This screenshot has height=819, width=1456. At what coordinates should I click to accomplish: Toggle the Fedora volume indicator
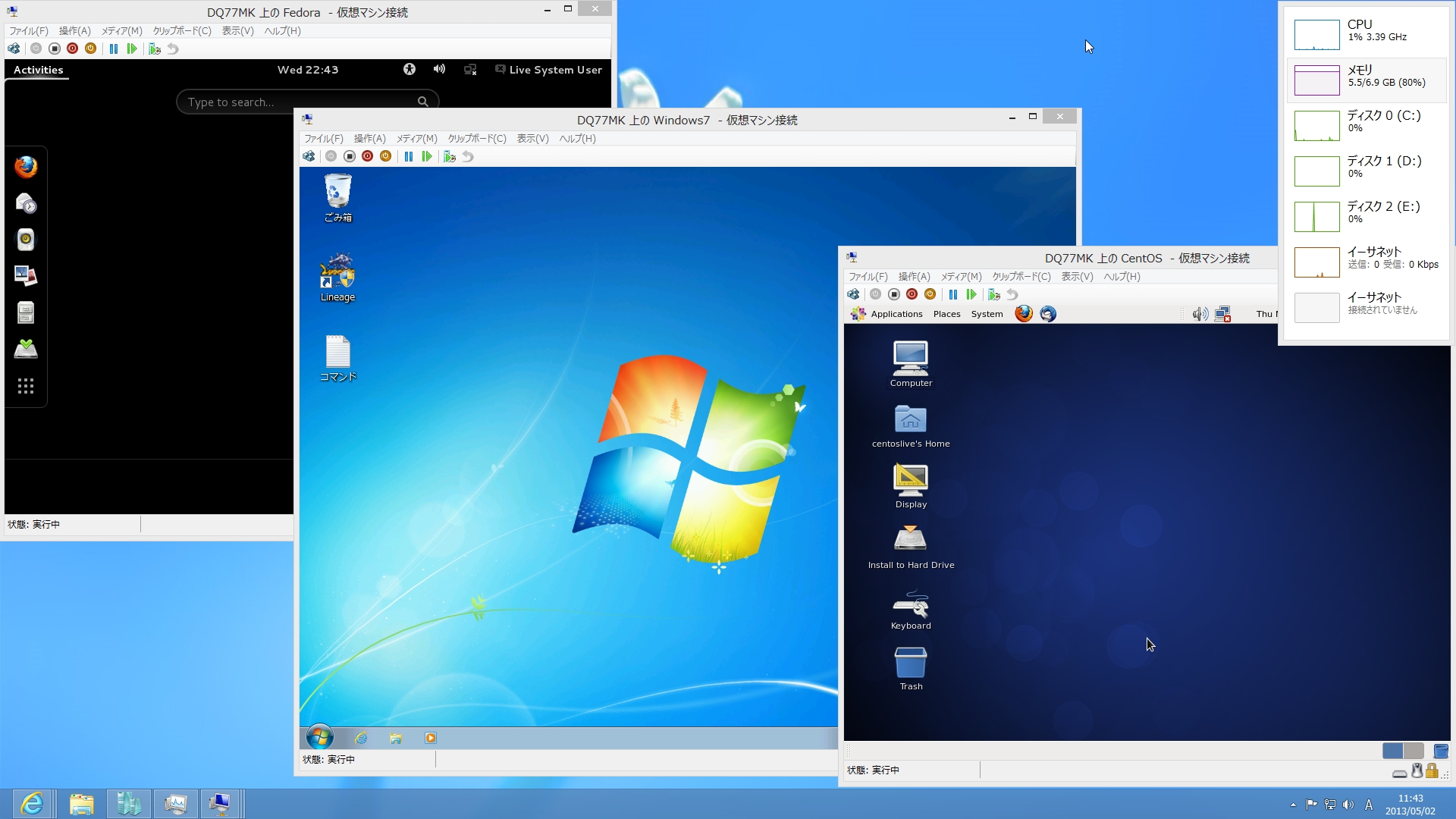439,69
